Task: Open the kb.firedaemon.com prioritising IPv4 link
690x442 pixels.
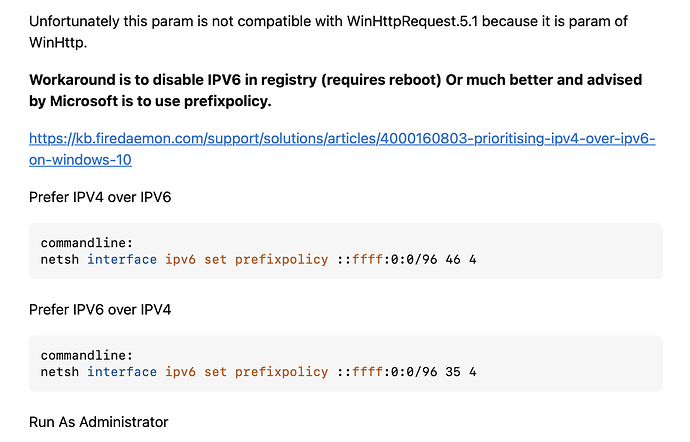Action: [x=342, y=139]
